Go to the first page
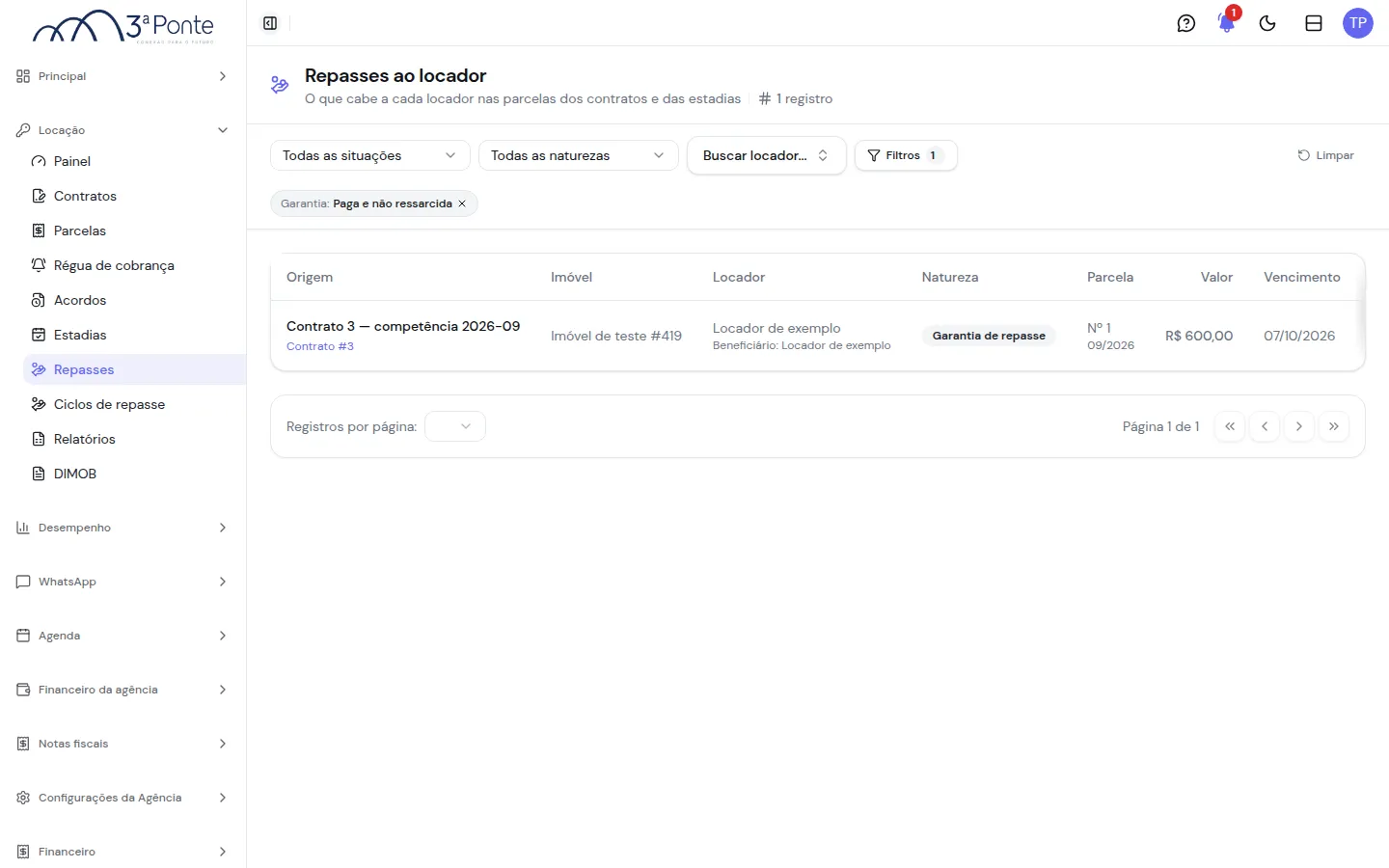The height and width of the screenshot is (868, 1389). pos(1230,426)
